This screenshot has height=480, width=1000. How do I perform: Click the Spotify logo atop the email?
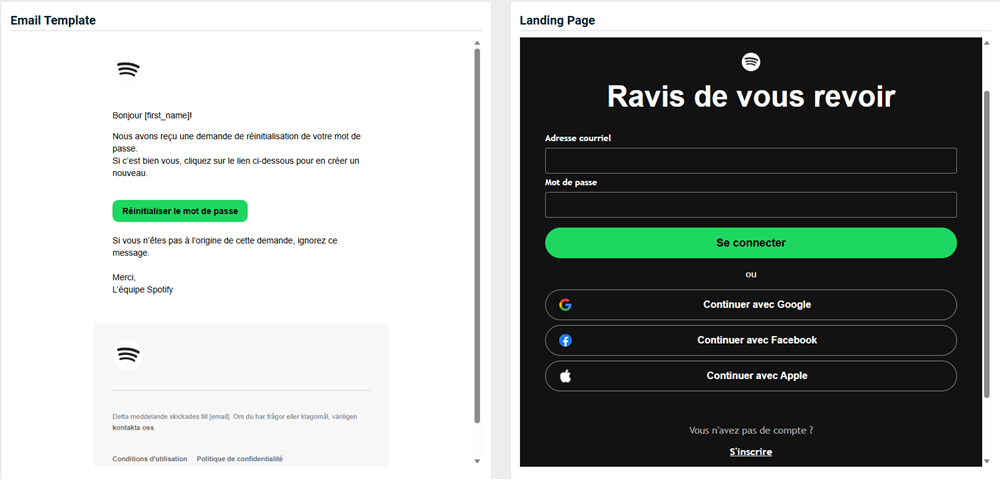click(x=127, y=70)
